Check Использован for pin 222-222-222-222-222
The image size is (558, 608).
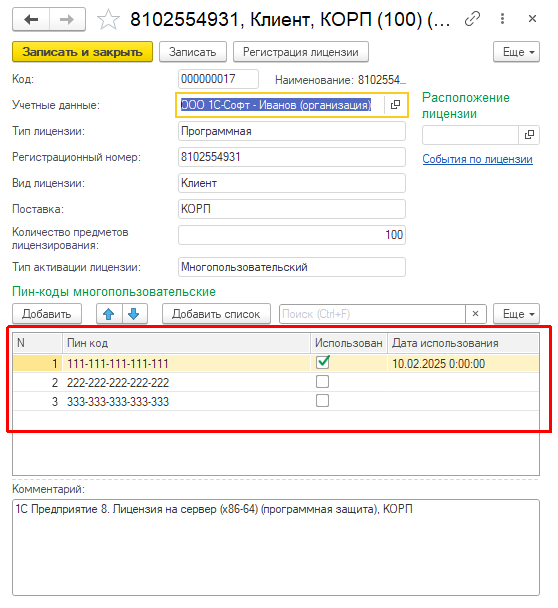[x=322, y=382]
